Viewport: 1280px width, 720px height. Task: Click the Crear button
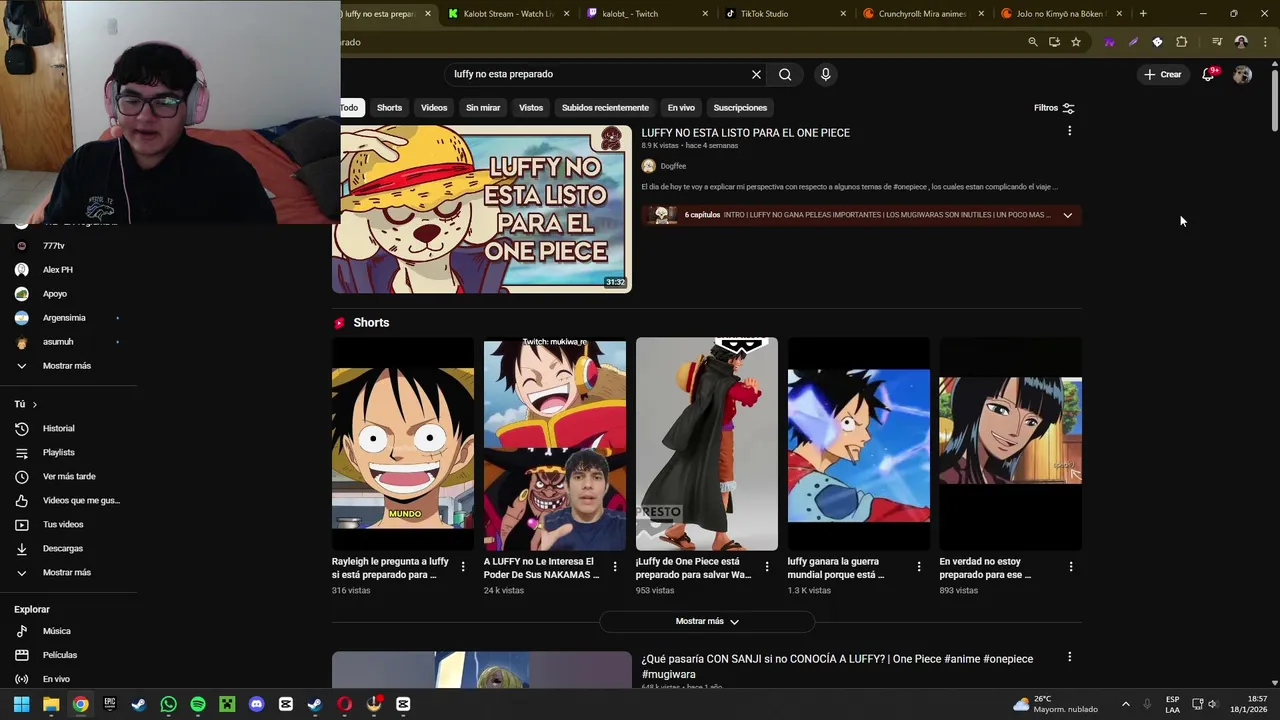(1163, 74)
